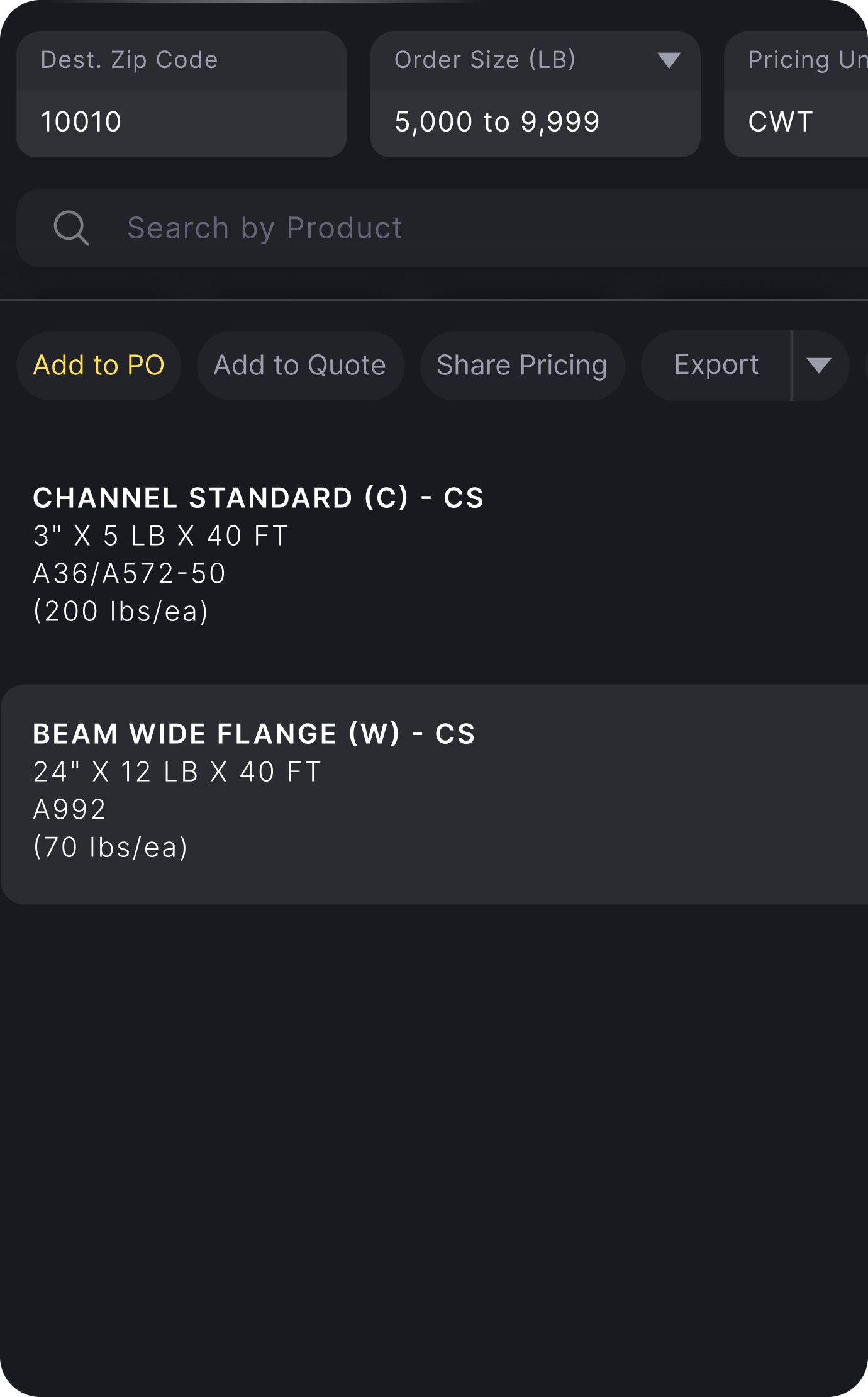The height and width of the screenshot is (1397, 868).
Task: Click the 24" X 12 LB X 40 FT dimension text
Action: (x=177, y=772)
